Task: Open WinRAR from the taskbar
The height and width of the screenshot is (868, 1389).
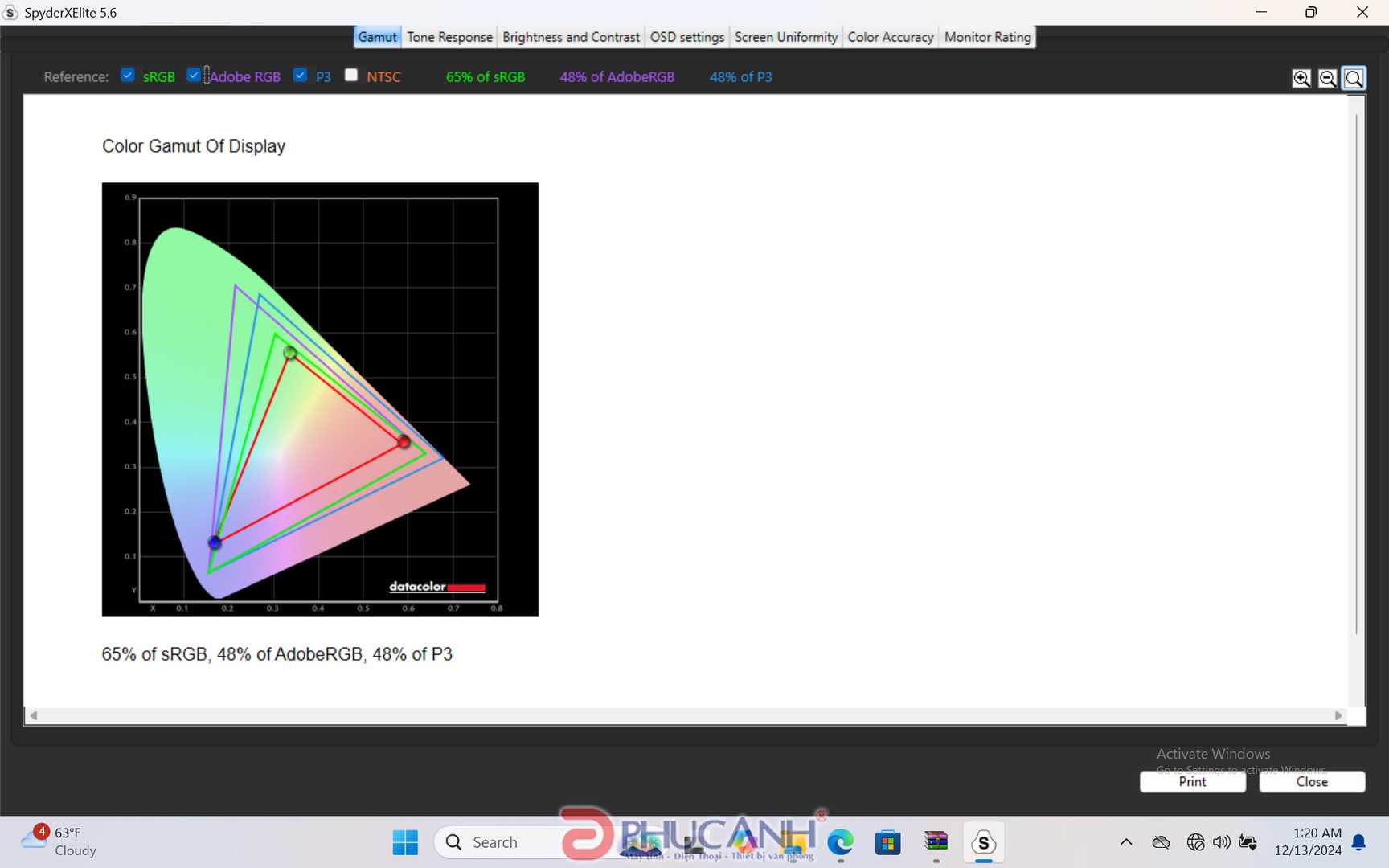Action: tap(936, 842)
